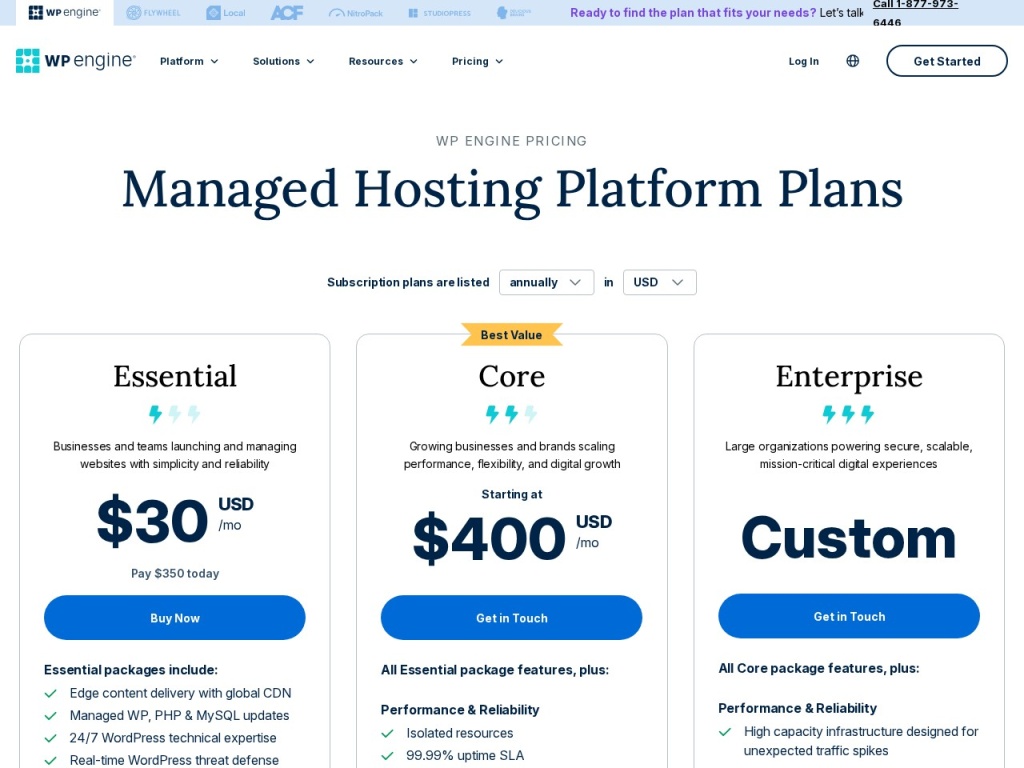The image size is (1024, 768).
Task: Open the annually billing period dropdown
Action: pyautogui.click(x=546, y=282)
